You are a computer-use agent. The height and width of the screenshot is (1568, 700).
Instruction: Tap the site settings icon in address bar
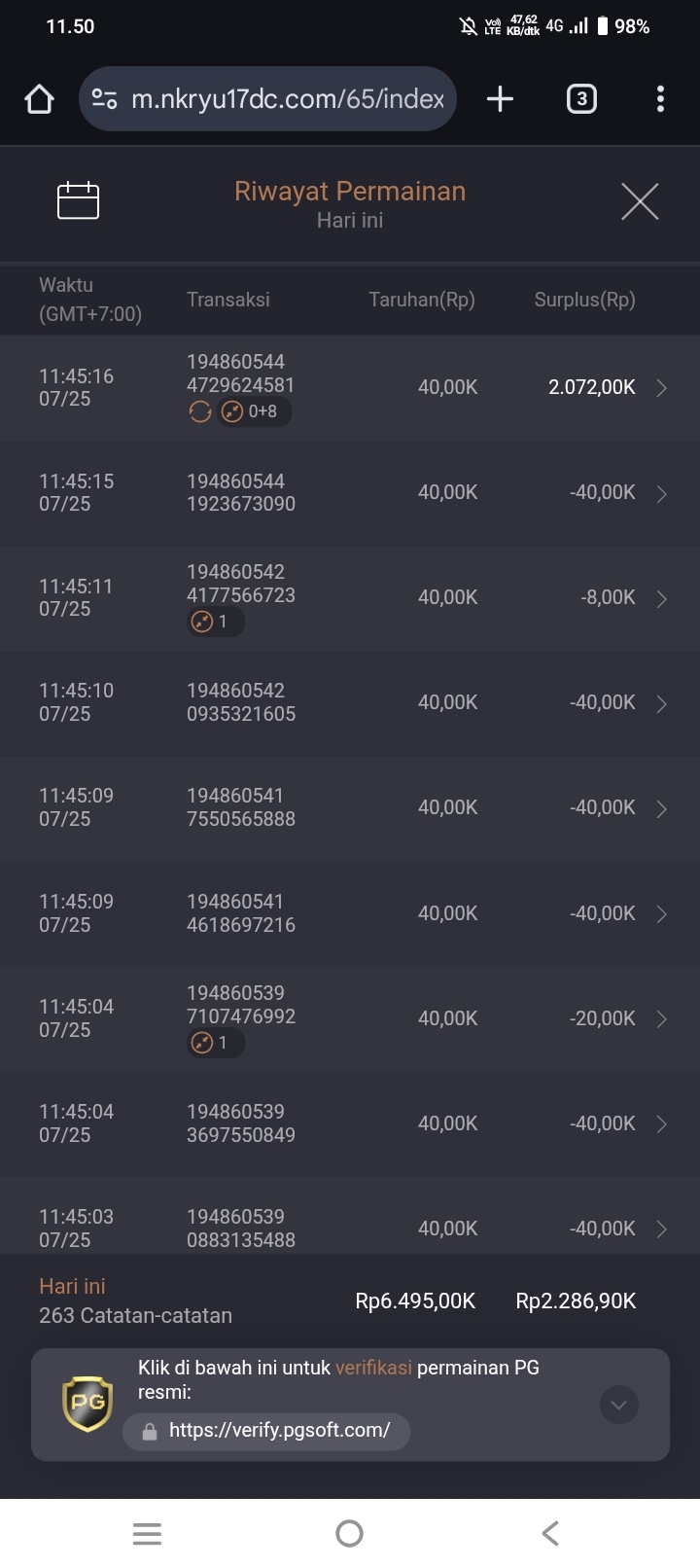104,98
